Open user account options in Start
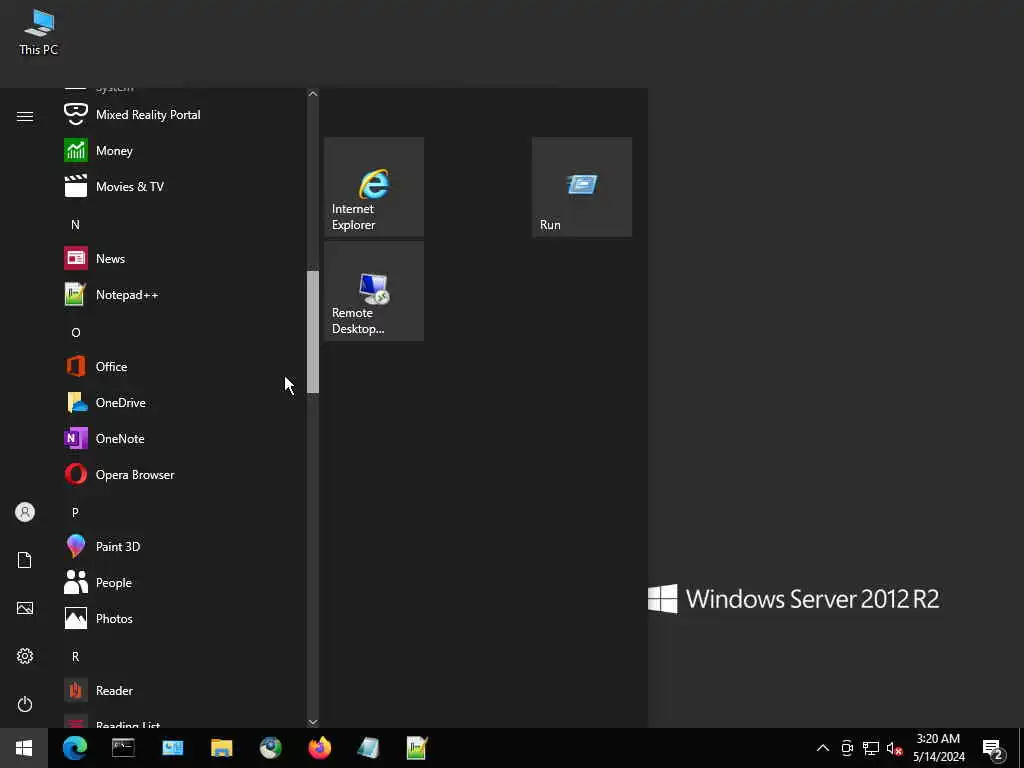 (x=25, y=512)
